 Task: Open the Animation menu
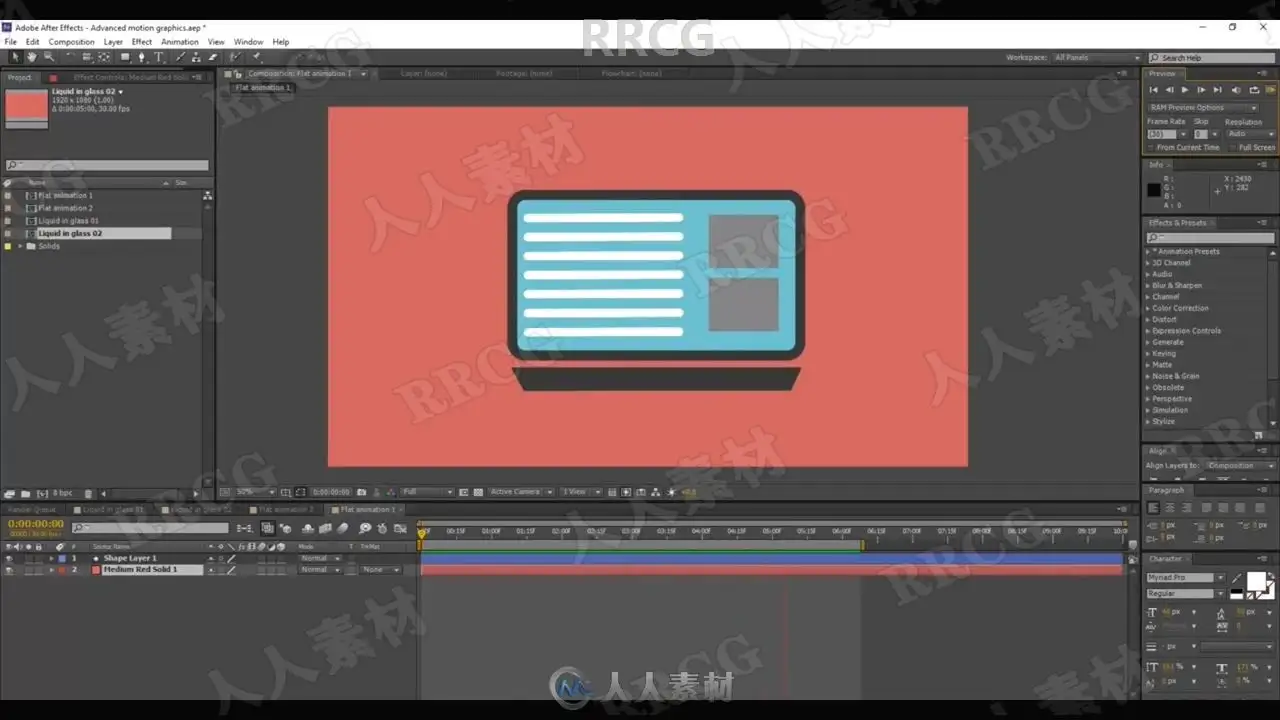180,42
